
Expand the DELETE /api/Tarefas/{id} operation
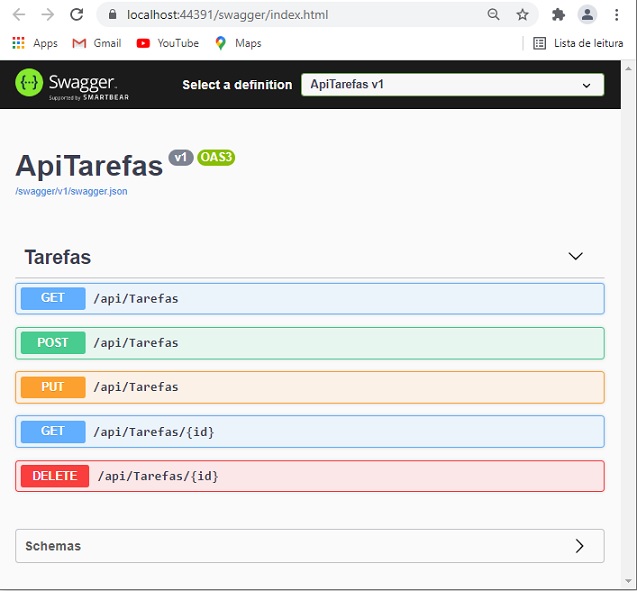coord(310,476)
